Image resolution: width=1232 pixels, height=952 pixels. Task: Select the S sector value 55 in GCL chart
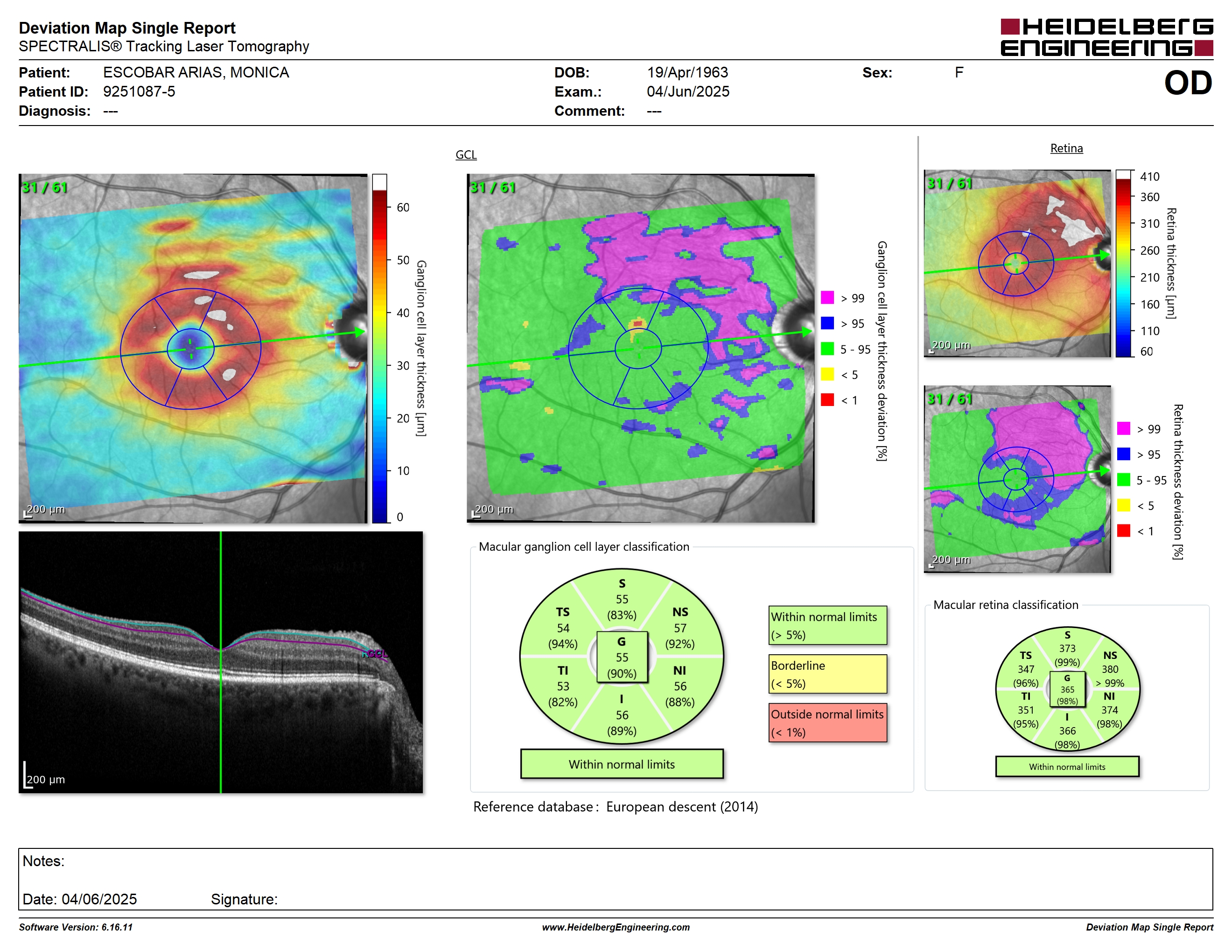pos(622,599)
